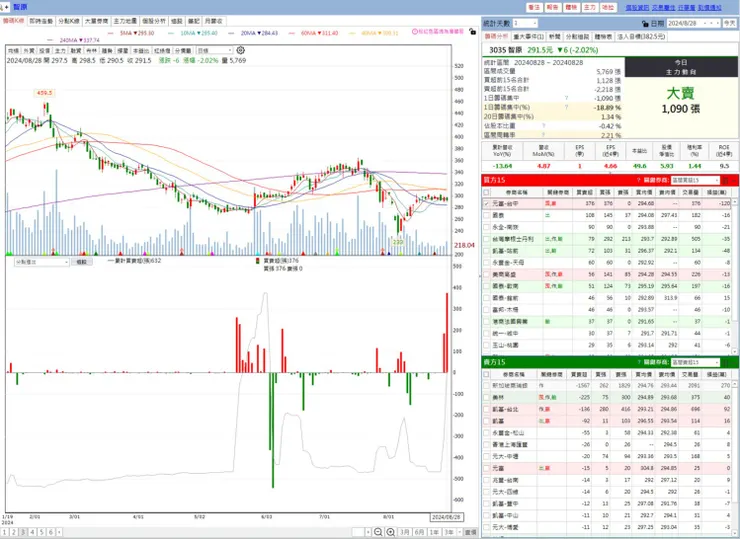Click the 個股 button beside 分點進出 dropdown
740x539 pixels.
click(x=82, y=262)
